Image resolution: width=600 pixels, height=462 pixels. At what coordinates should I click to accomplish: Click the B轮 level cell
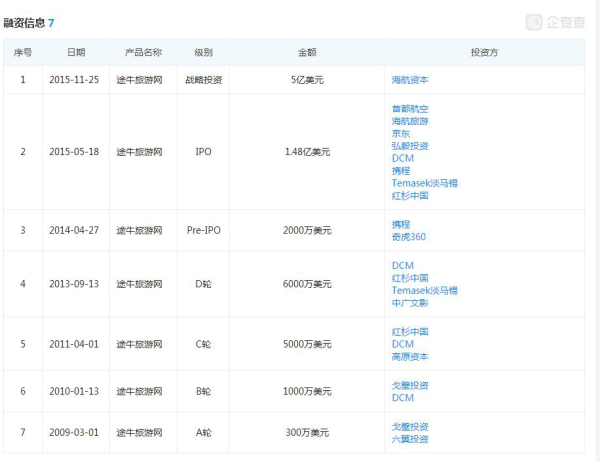pos(203,392)
